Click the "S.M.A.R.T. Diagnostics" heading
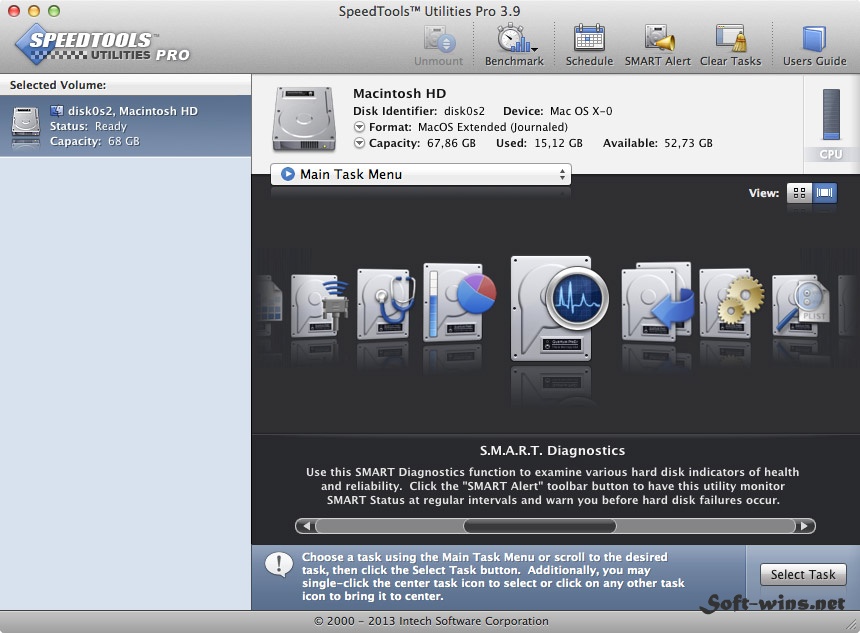The width and height of the screenshot is (860, 633). coord(552,450)
